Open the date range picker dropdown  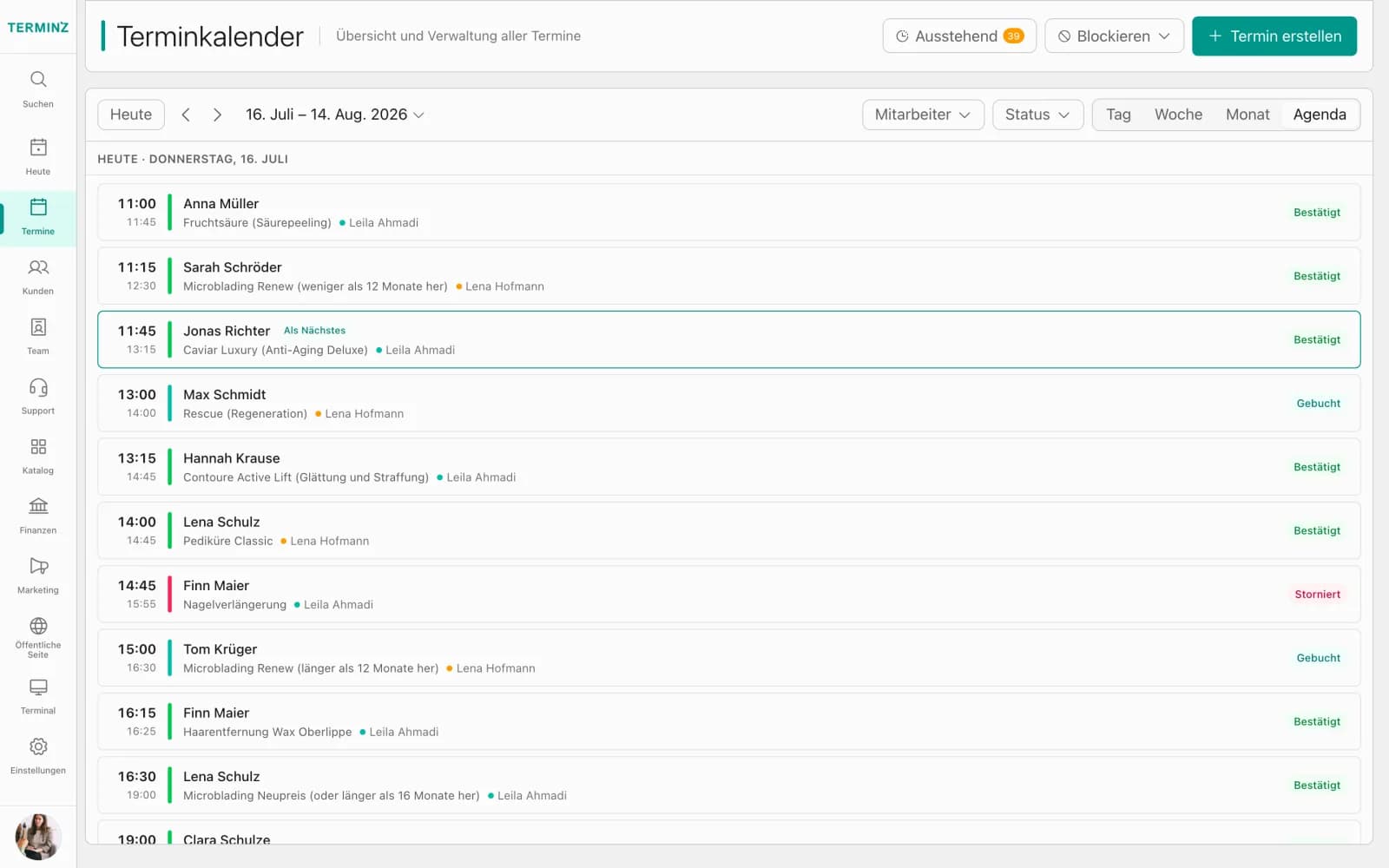point(335,115)
